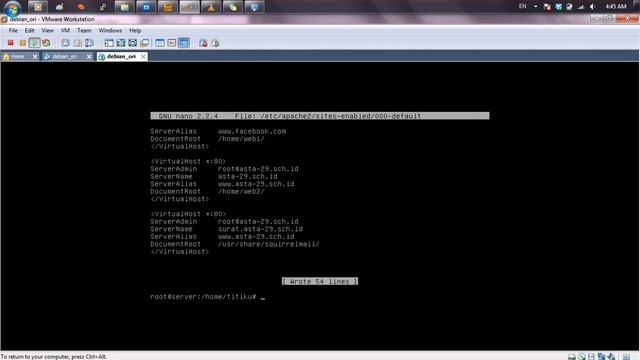Viewport: 640px width, 360px height.
Task: Click the red Power Off toolbar icon
Action: [11, 43]
